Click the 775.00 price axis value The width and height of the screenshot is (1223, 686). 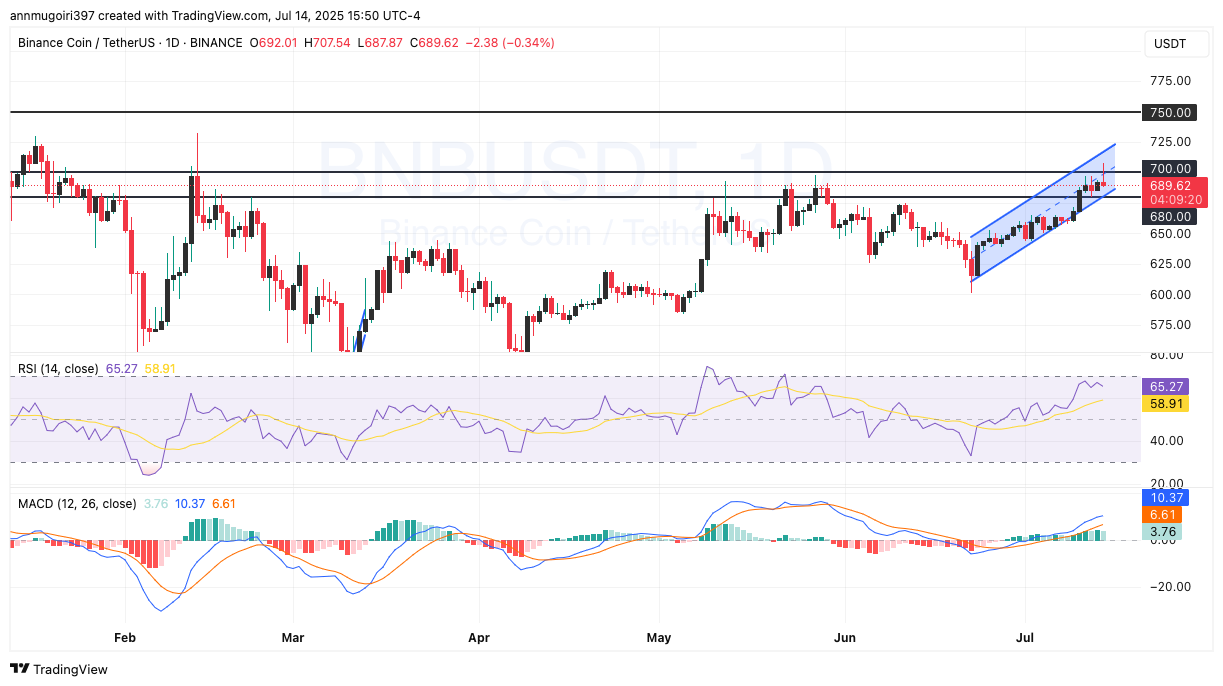(x=1169, y=81)
